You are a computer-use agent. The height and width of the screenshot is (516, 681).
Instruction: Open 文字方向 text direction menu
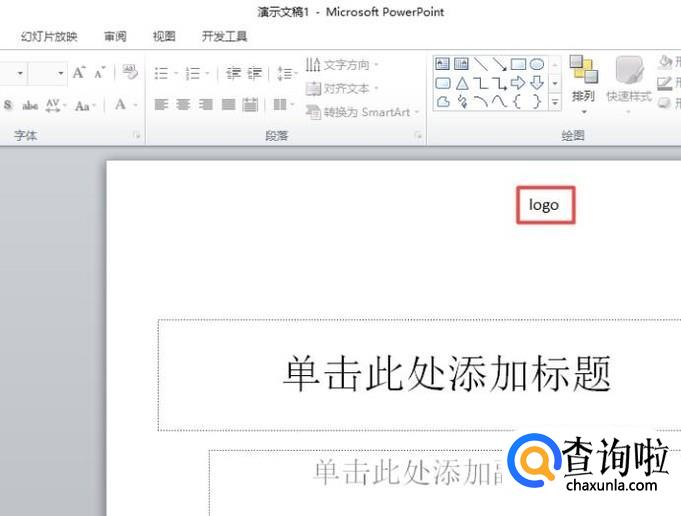click(x=342, y=65)
